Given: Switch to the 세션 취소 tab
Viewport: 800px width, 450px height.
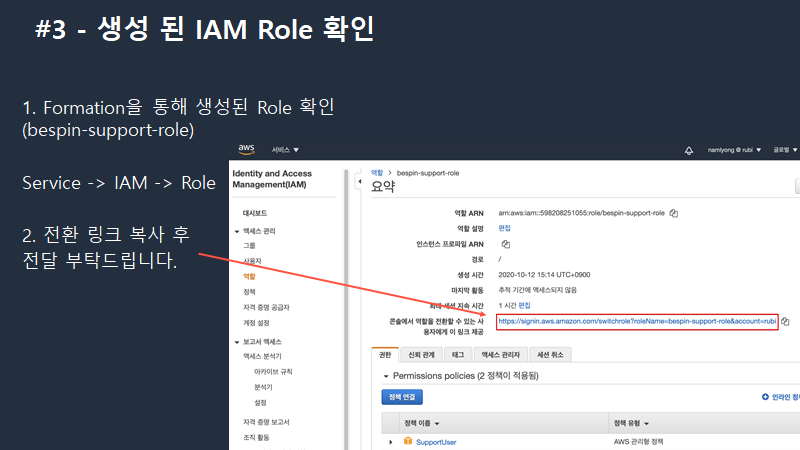Looking at the screenshot, I should (x=550, y=355).
